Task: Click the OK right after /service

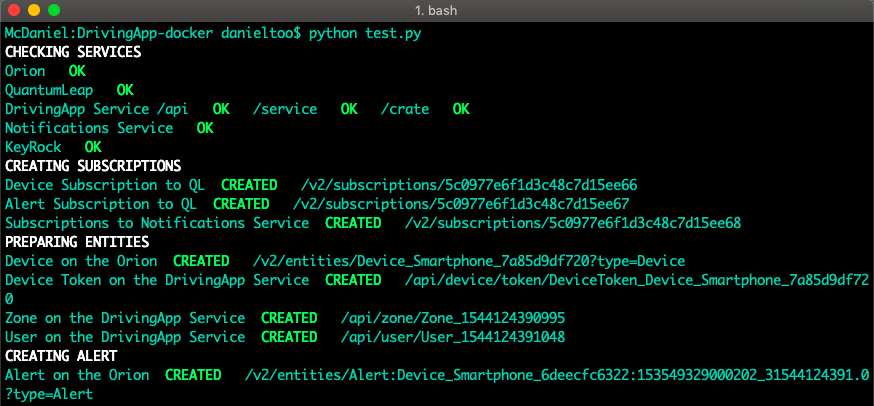Action: click(x=349, y=109)
